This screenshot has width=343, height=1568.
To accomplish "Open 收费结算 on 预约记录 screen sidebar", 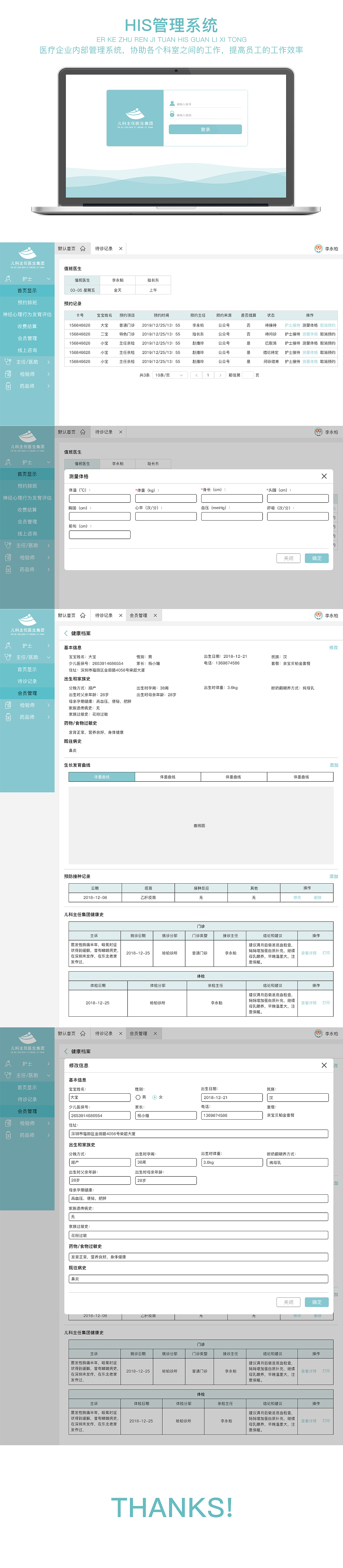I will (x=27, y=326).
